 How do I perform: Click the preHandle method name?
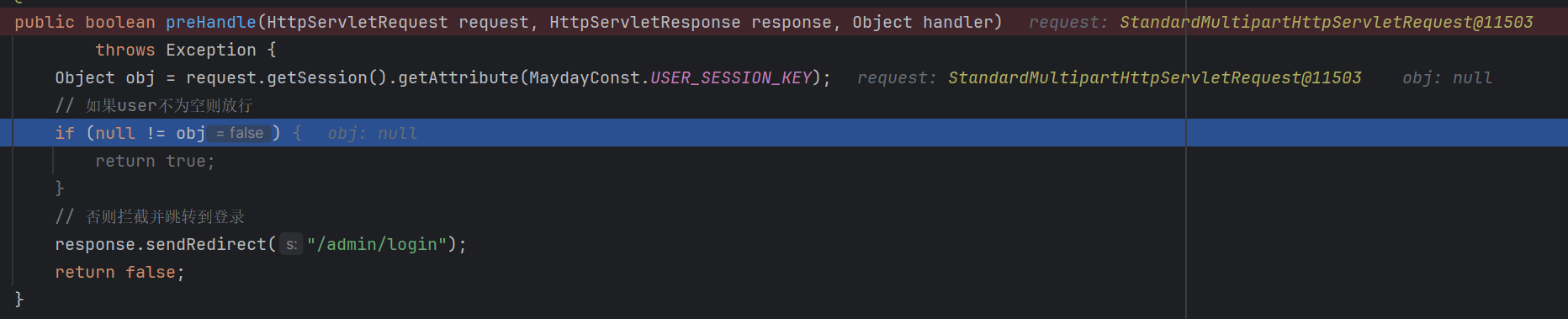tap(210, 23)
